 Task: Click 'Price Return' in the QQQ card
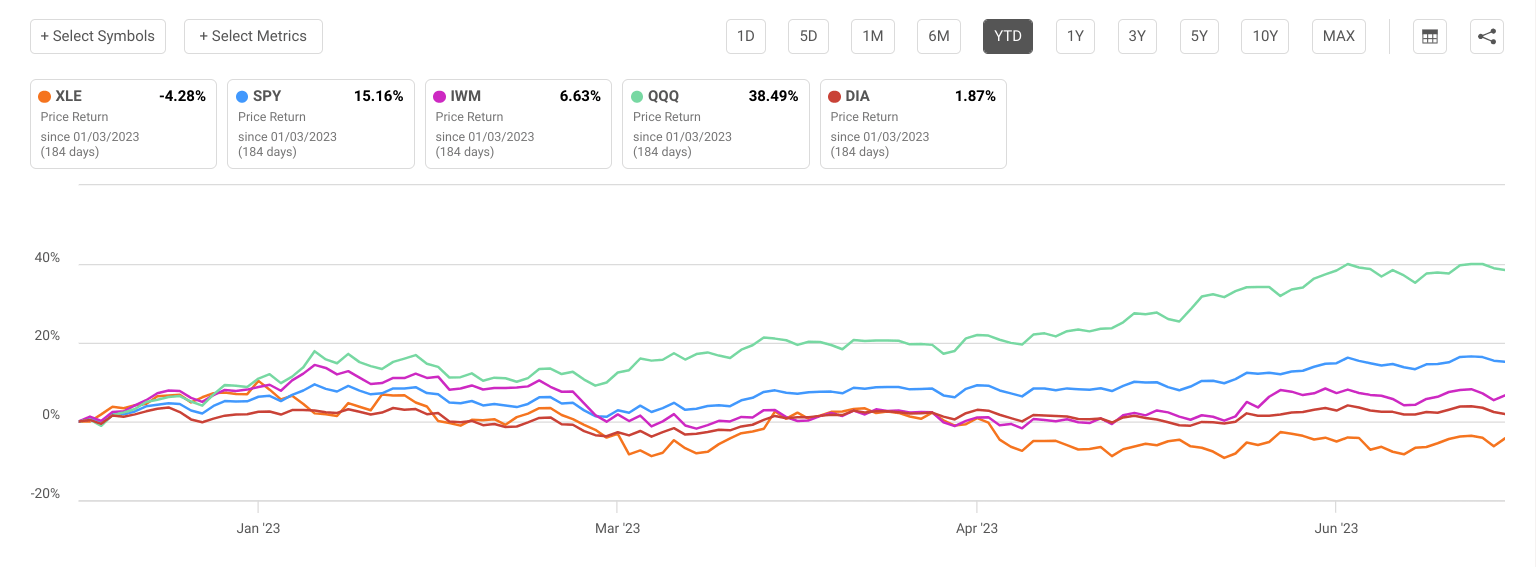coord(666,117)
